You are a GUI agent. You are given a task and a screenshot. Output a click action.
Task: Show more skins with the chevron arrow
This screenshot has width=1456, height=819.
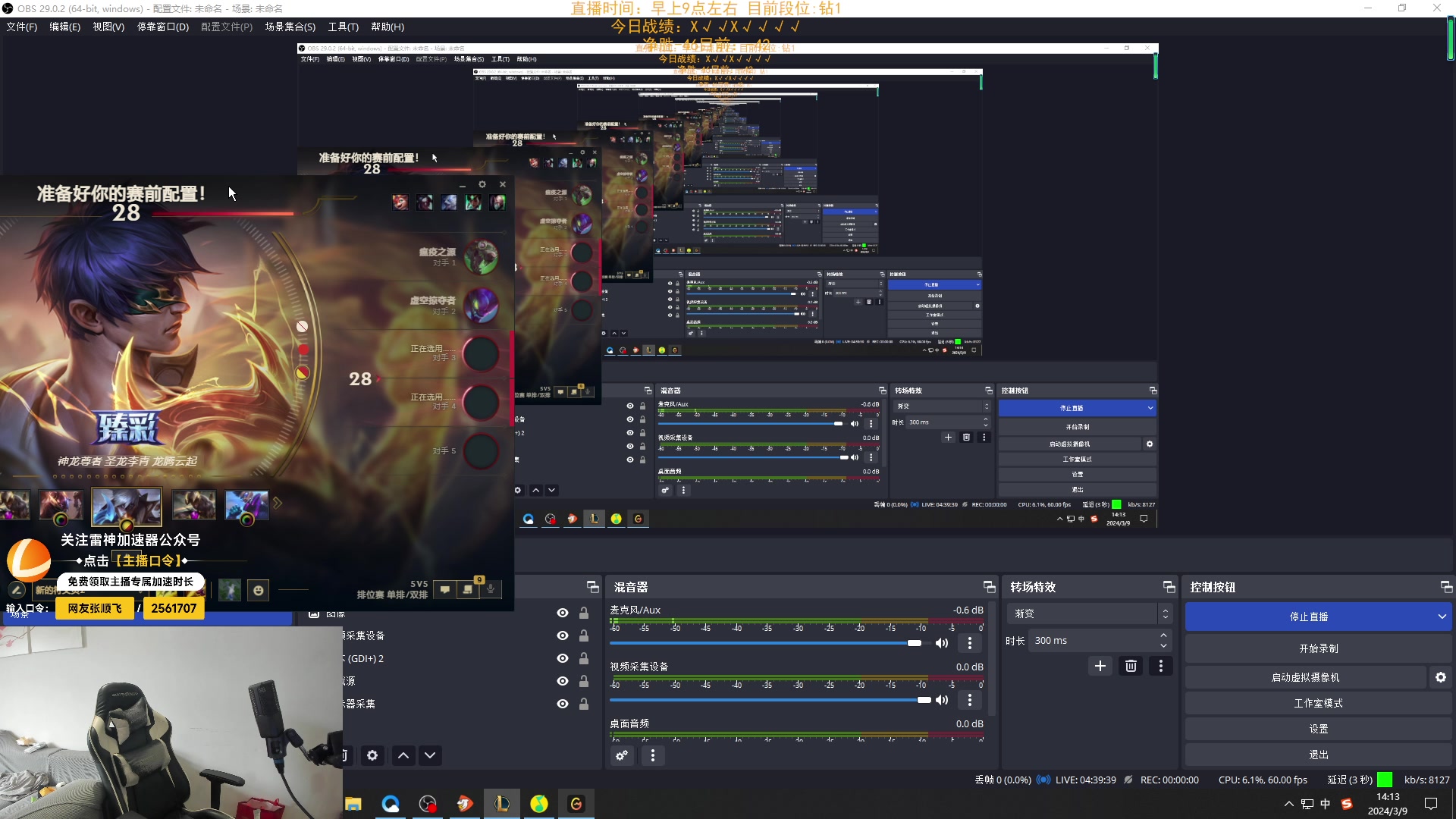pyautogui.click(x=278, y=503)
